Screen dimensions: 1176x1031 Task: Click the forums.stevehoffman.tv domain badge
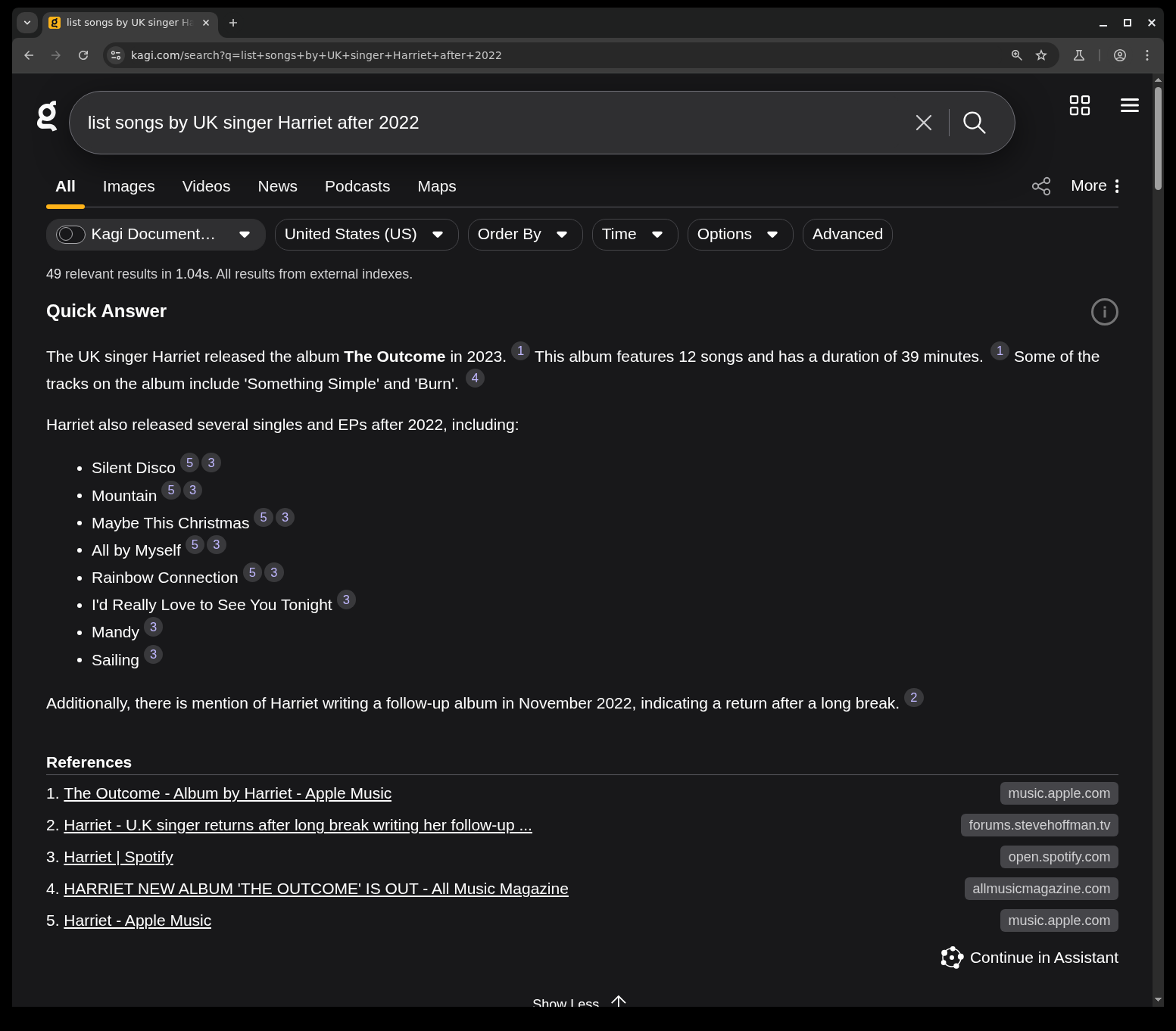(x=1039, y=825)
